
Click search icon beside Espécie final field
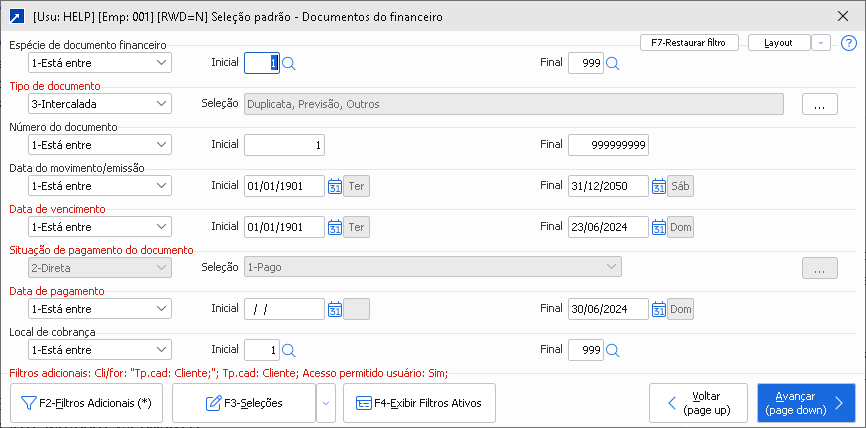coord(613,63)
